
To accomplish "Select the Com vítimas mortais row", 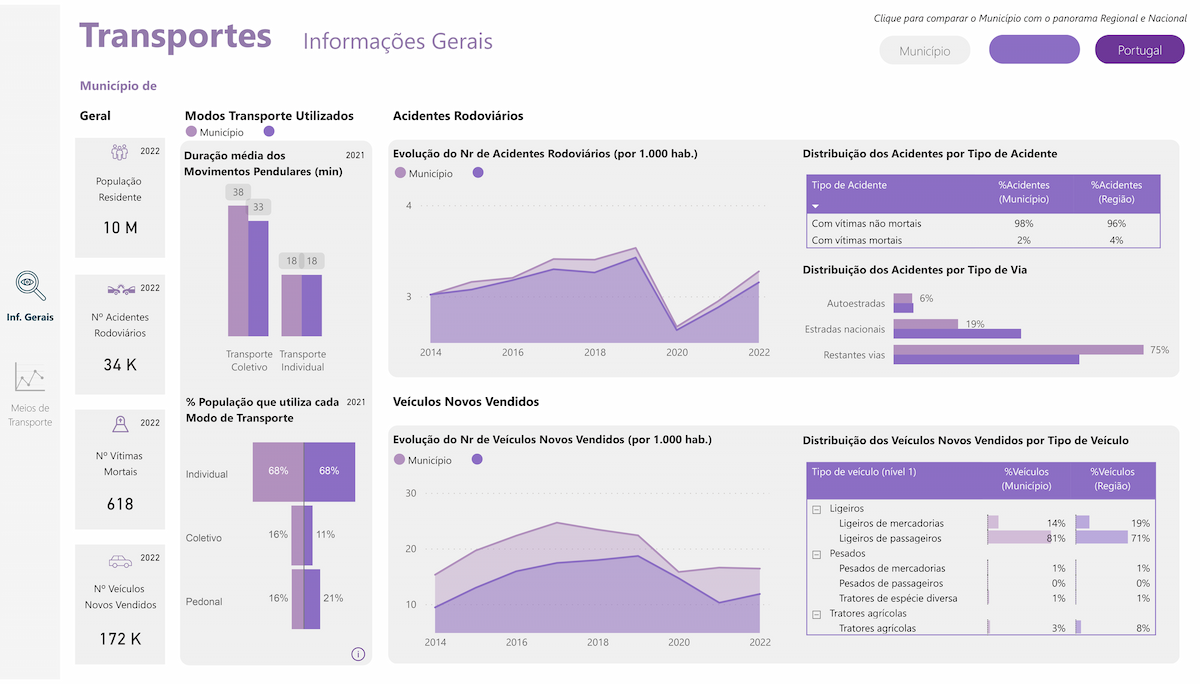I will coord(983,240).
